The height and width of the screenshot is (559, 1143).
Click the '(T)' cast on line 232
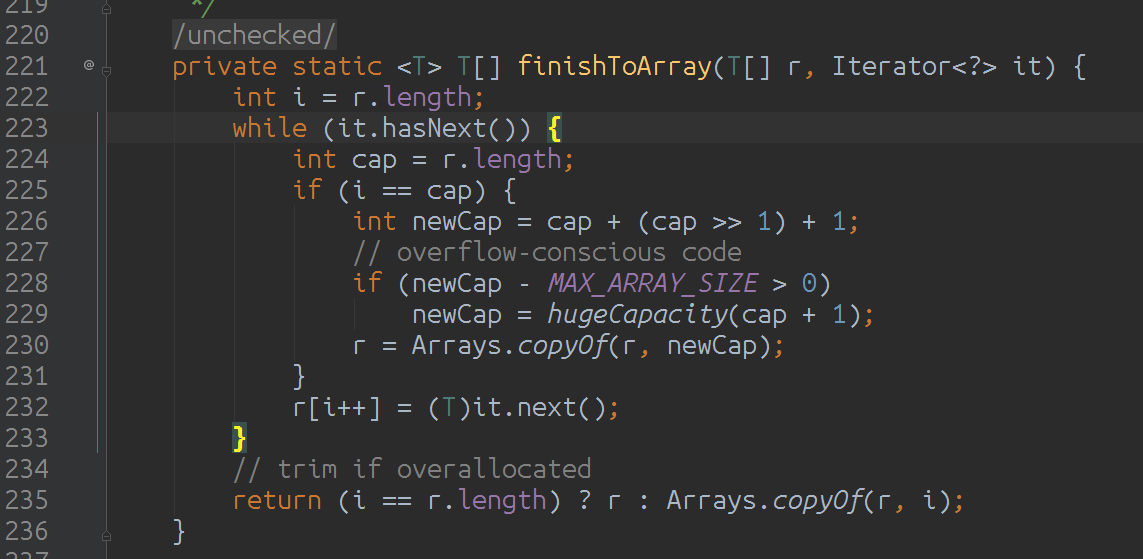450,407
